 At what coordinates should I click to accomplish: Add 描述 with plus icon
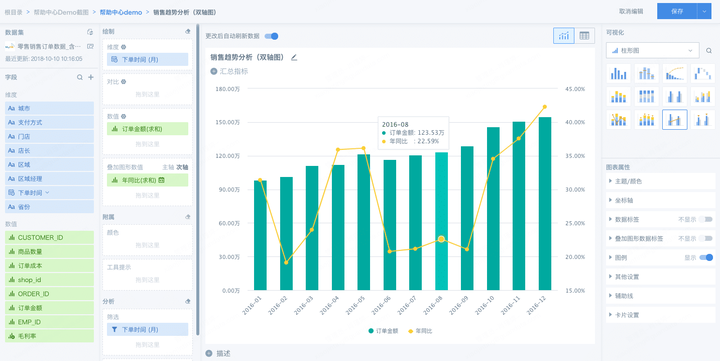209,354
